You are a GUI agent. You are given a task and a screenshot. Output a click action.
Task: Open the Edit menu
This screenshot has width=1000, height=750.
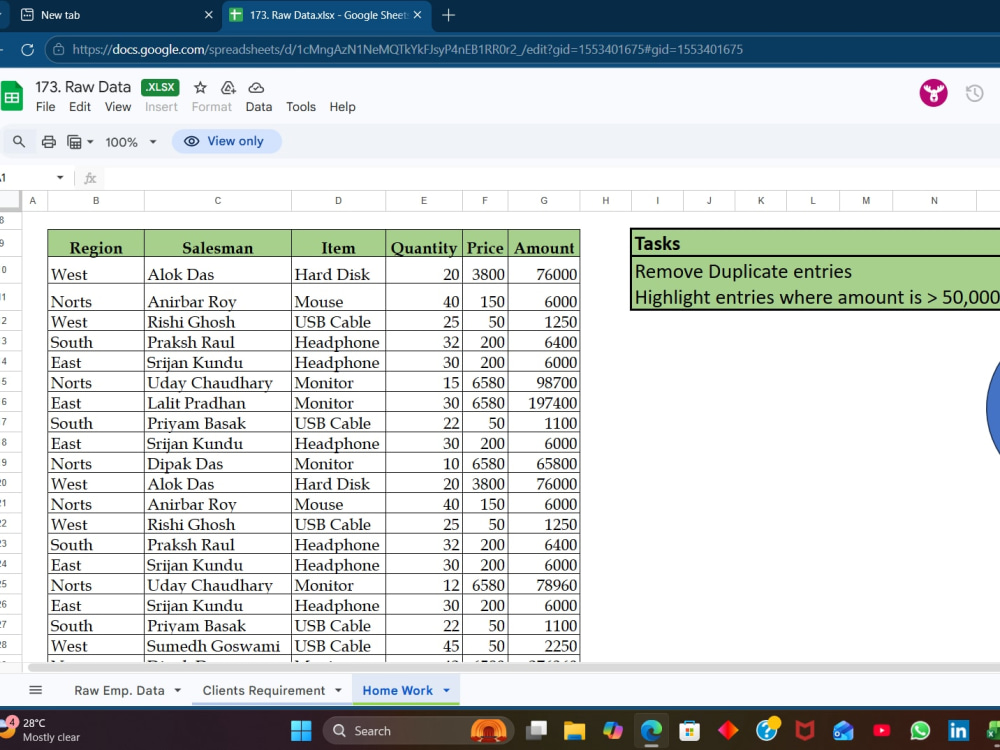[80, 107]
